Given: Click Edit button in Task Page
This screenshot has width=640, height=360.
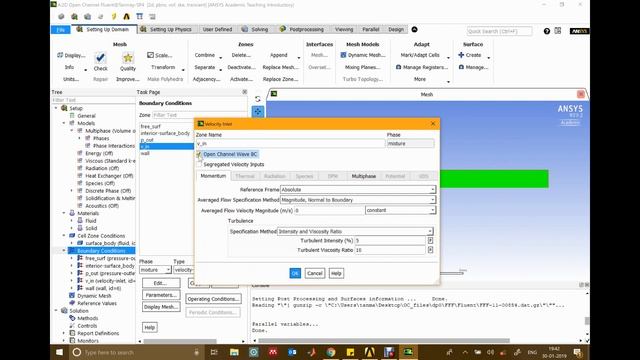Looking at the screenshot, I should (161, 283).
